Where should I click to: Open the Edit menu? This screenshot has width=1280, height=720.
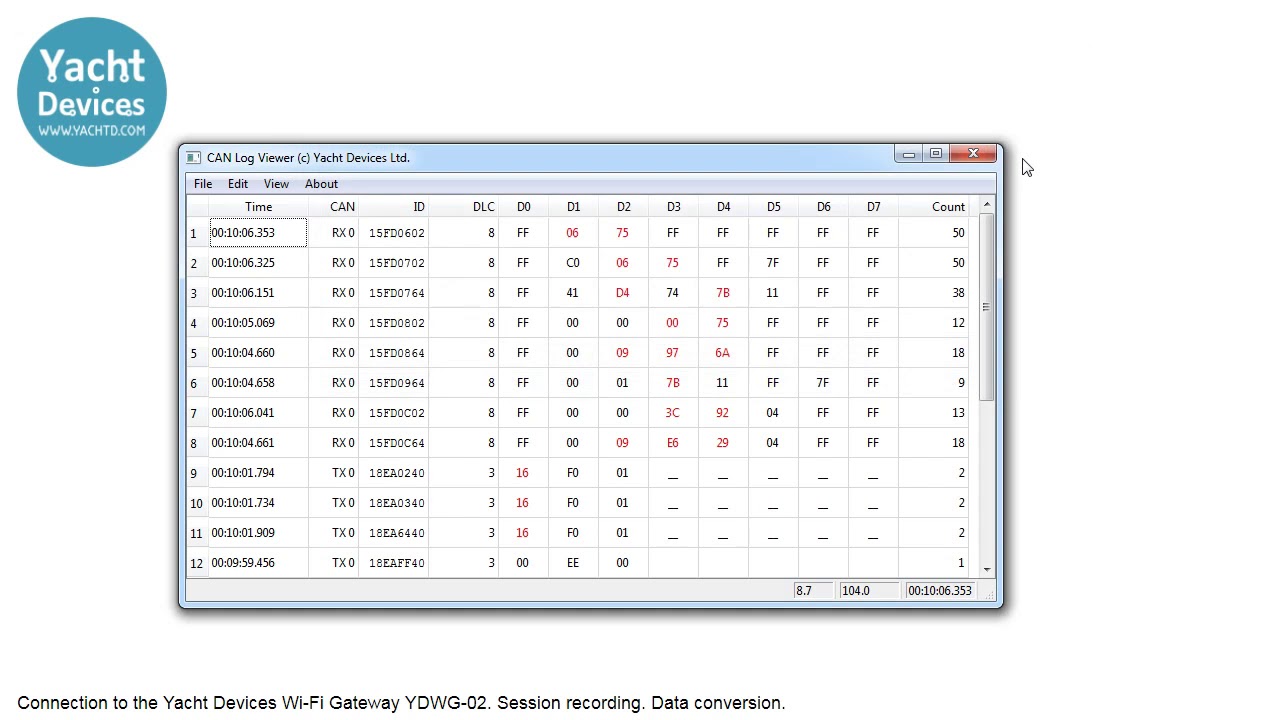pyautogui.click(x=238, y=184)
